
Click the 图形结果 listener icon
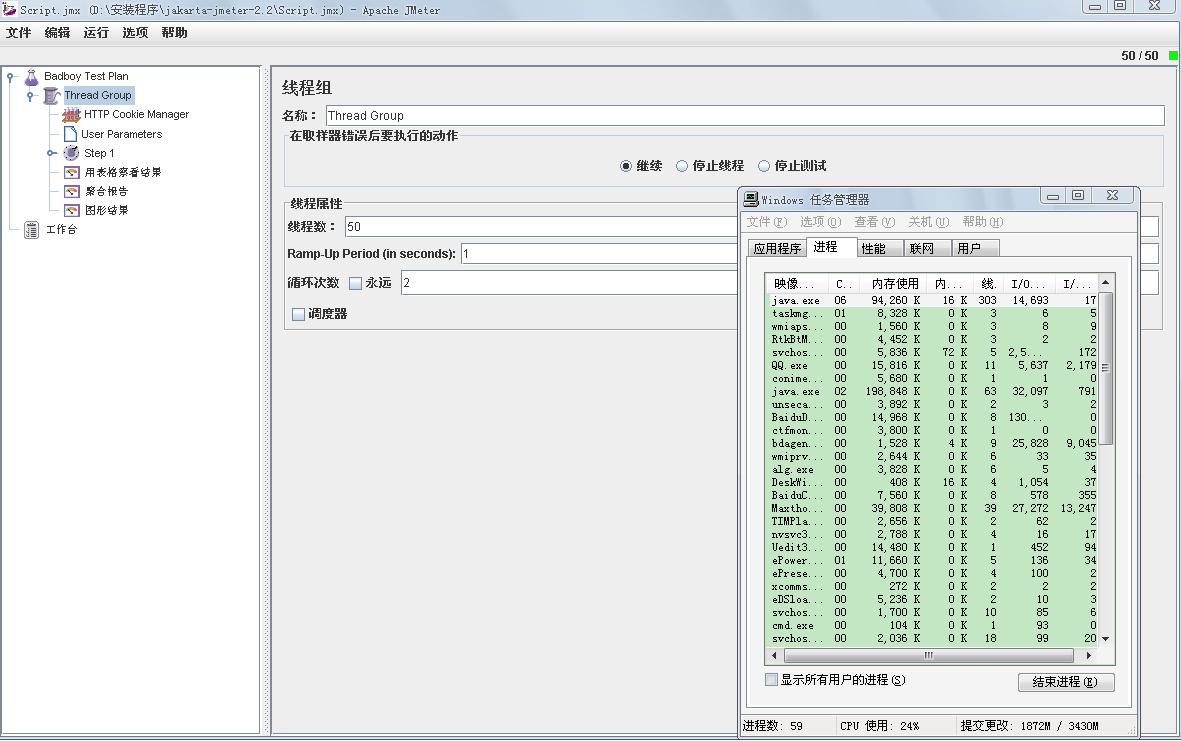point(72,210)
